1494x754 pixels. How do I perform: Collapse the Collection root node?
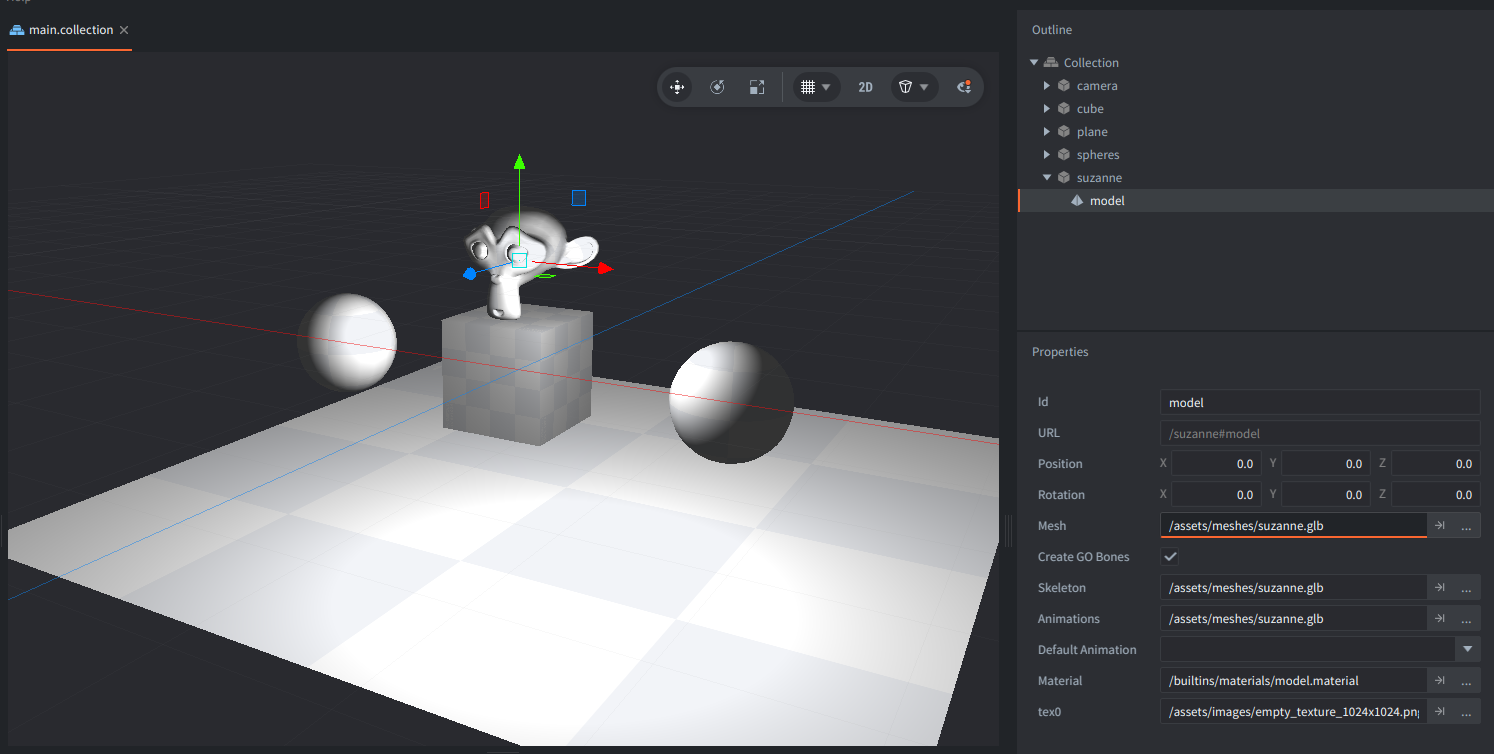[x=1034, y=62]
